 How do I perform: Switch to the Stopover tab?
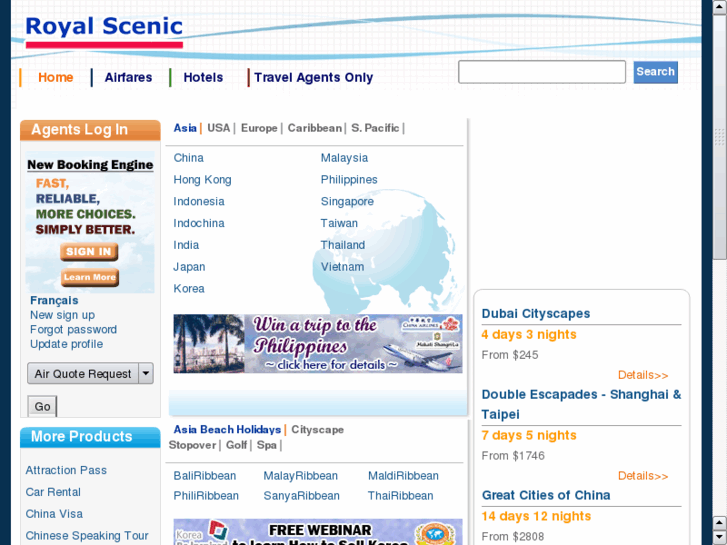(192, 445)
